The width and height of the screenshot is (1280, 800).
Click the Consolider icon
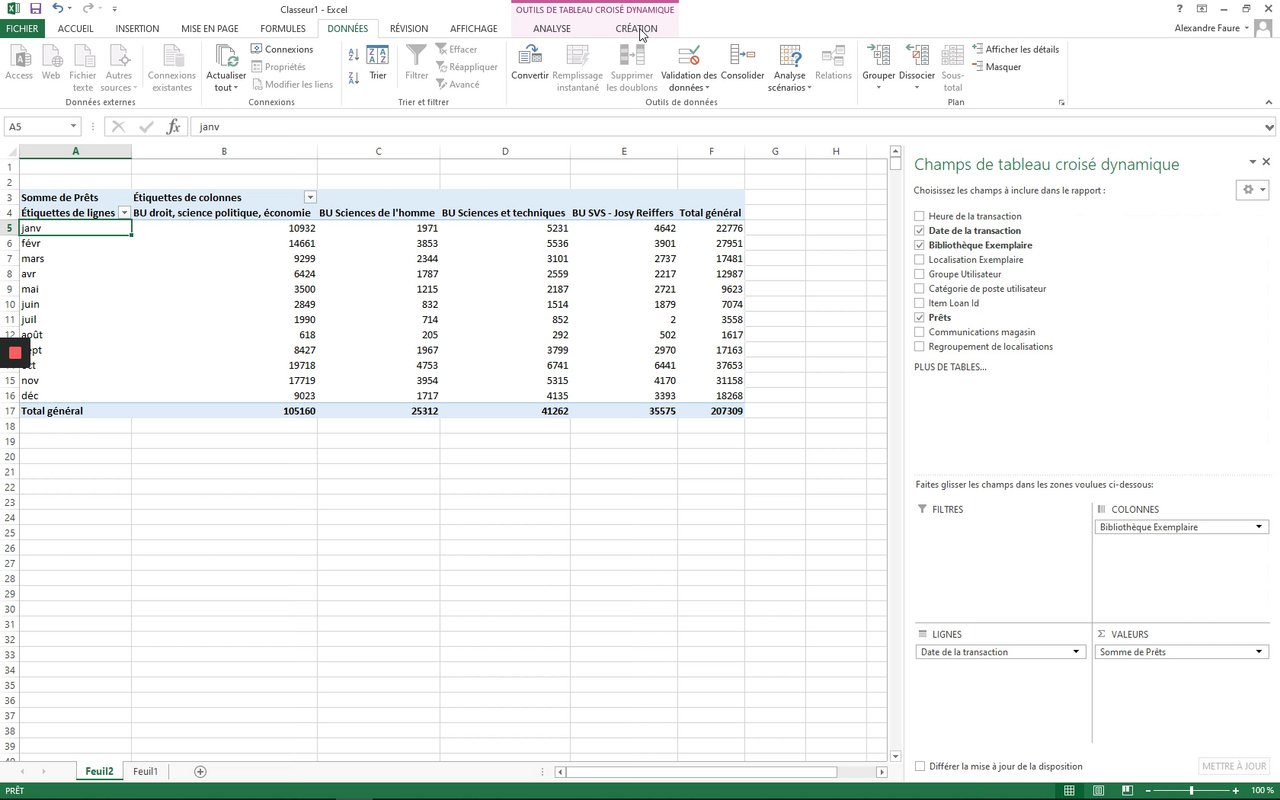click(x=743, y=62)
